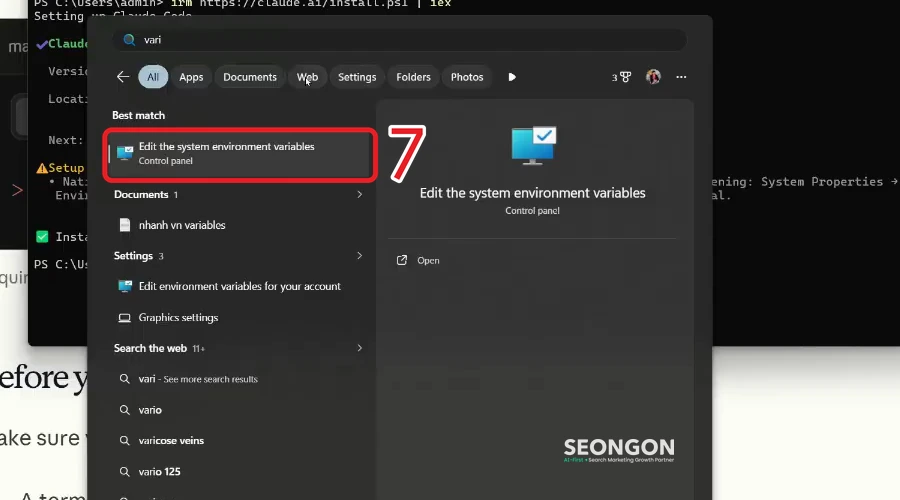Switch to the Documents filter tab

250,77
